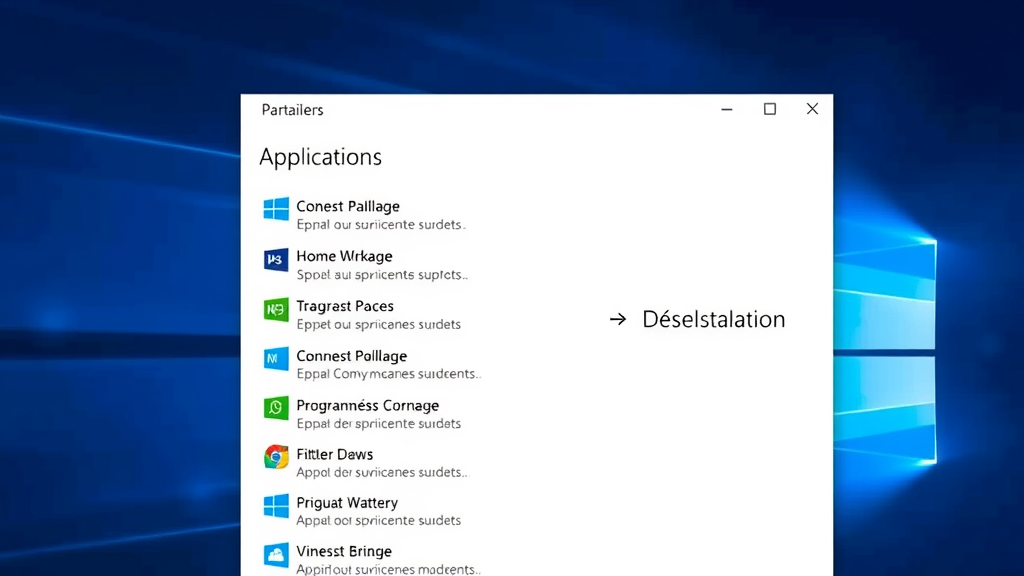Select the Tragrast Paces green icon

click(x=275, y=309)
